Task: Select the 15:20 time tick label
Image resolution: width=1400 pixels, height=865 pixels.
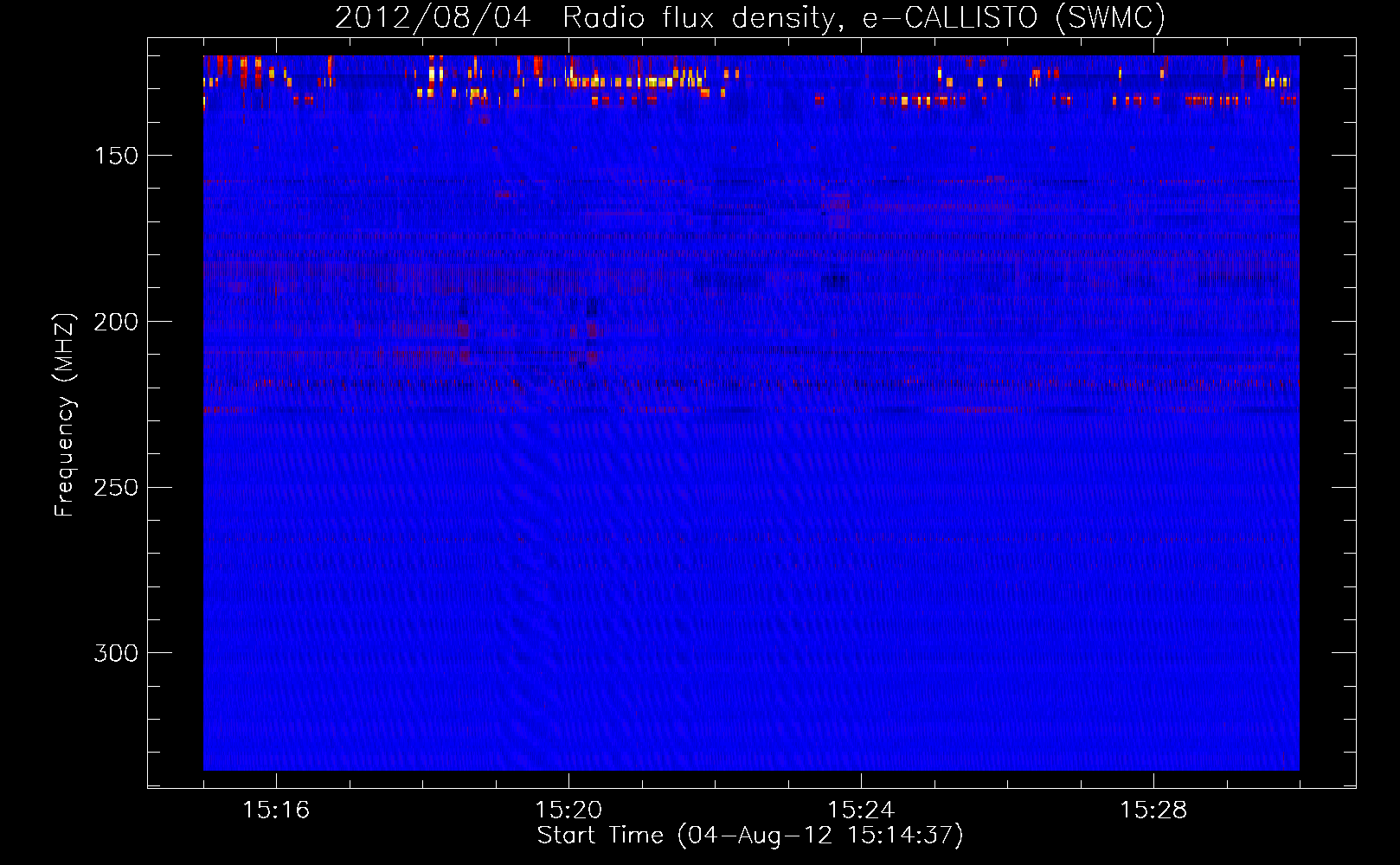Action: click(568, 810)
